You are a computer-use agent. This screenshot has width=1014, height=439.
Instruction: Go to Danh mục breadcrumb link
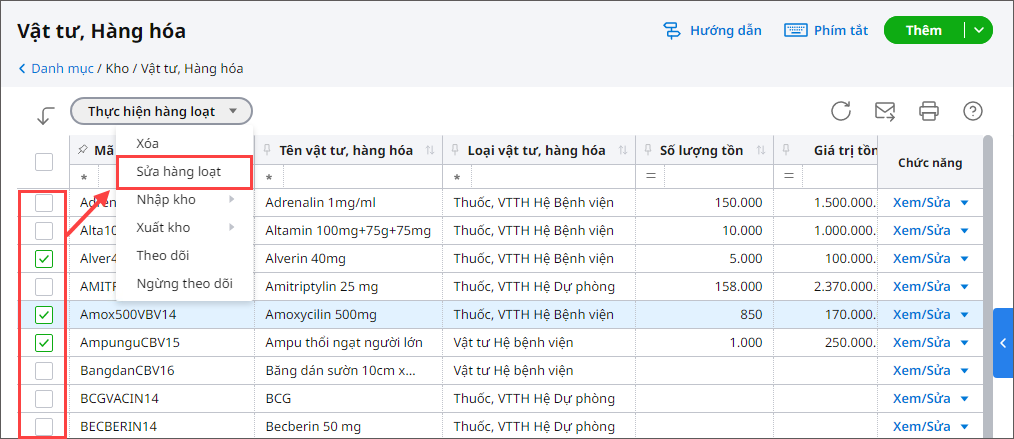(x=62, y=69)
